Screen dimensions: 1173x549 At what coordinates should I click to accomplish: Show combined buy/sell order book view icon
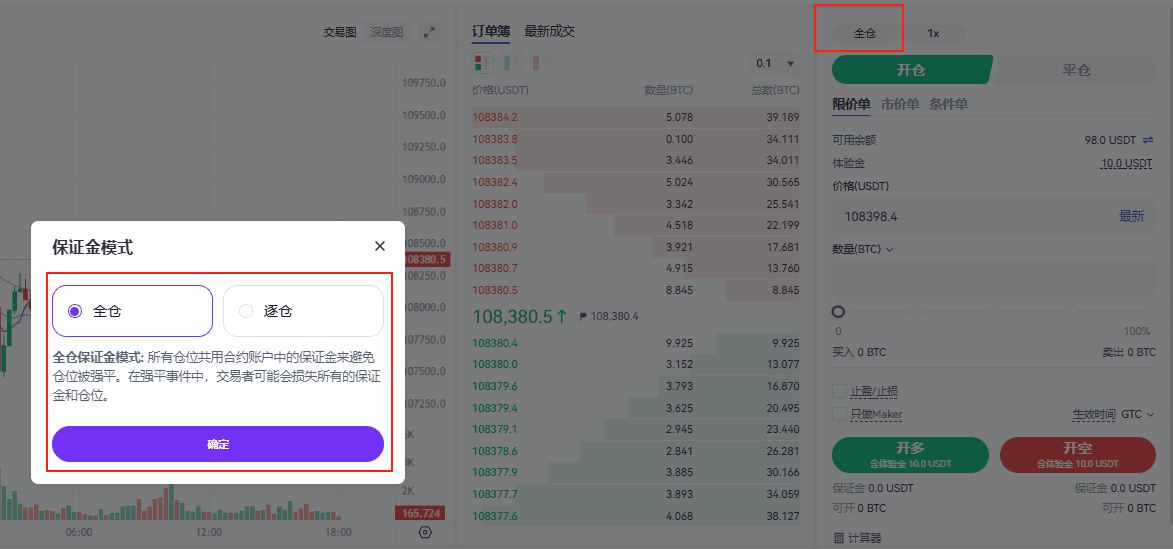coord(483,63)
